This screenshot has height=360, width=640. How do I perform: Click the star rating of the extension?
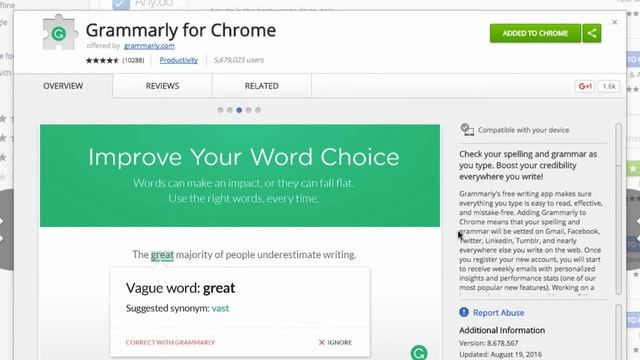[102, 60]
